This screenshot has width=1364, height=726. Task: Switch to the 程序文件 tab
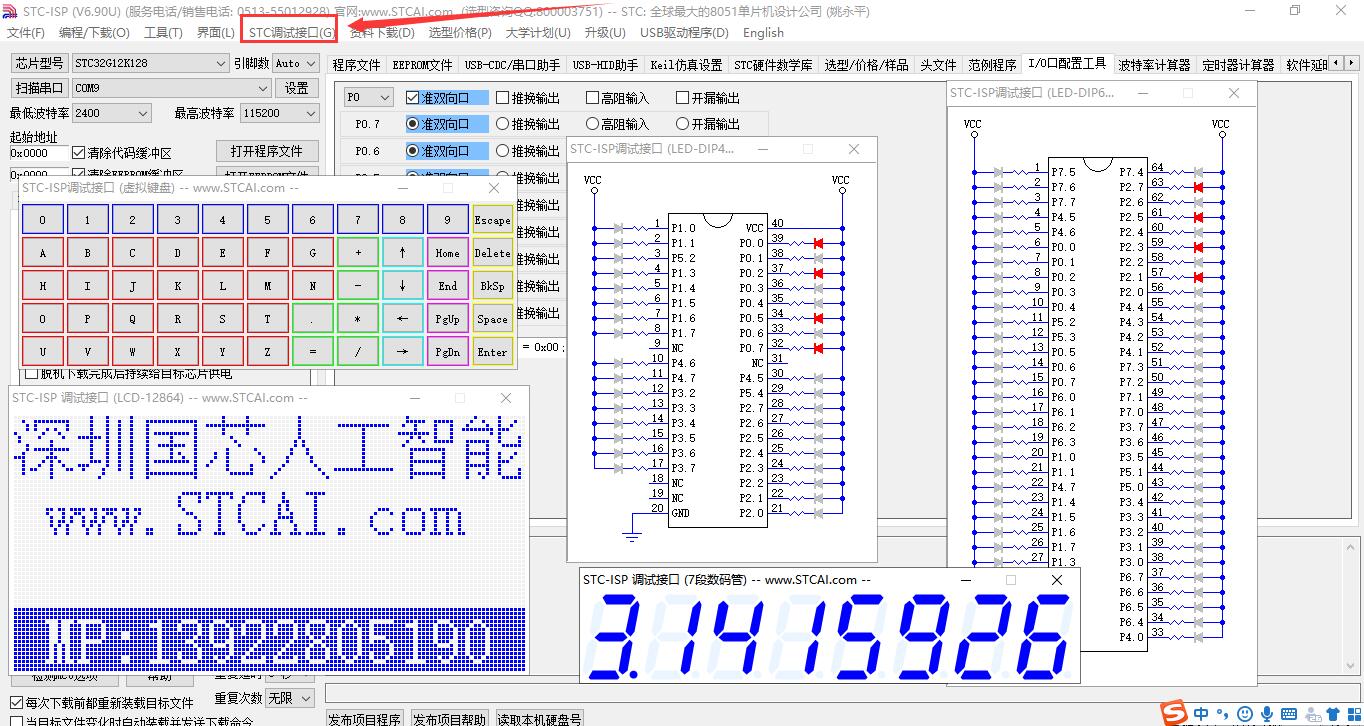(x=356, y=65)
